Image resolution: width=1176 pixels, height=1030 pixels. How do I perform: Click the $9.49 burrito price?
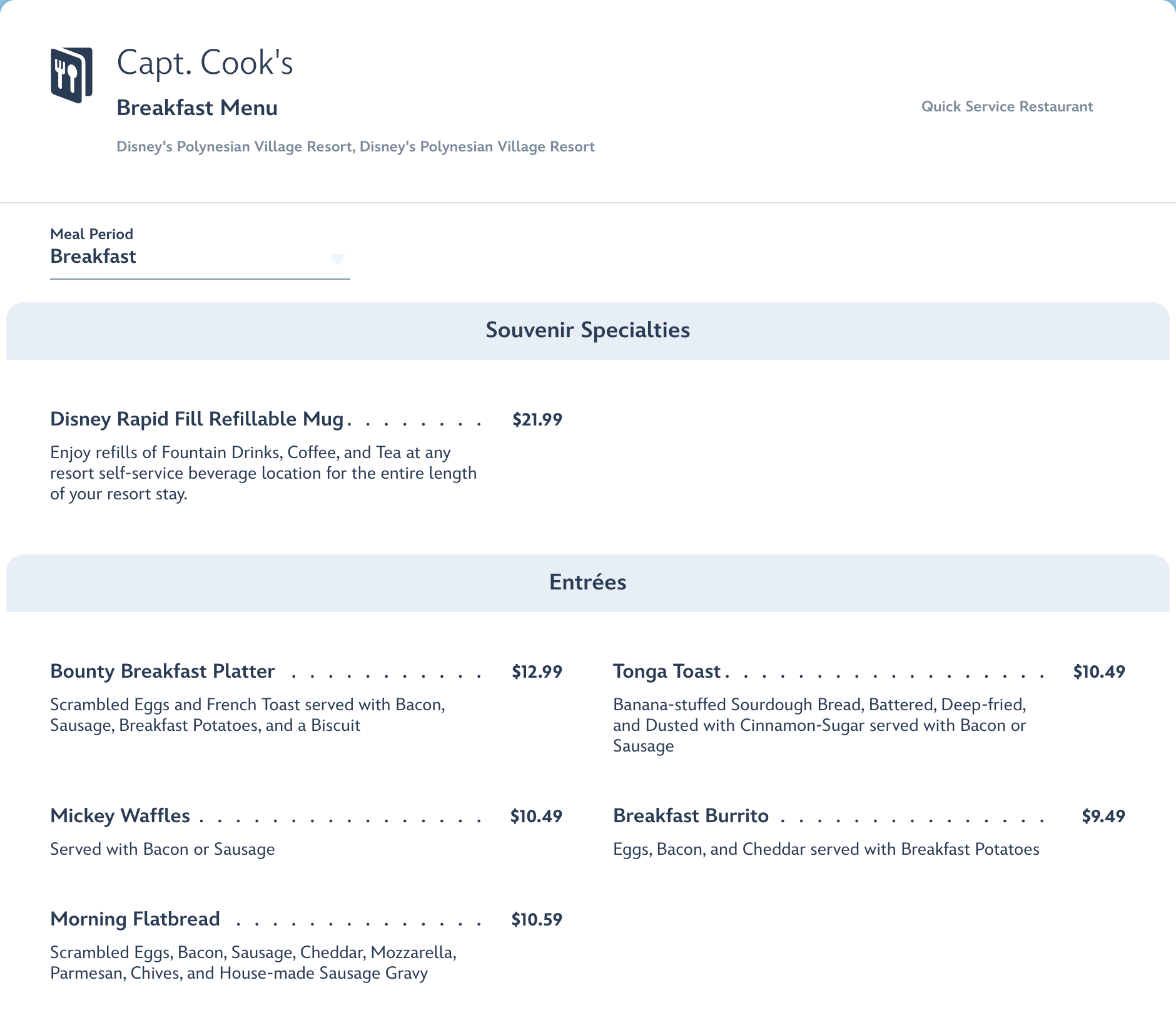[1103, 817]
